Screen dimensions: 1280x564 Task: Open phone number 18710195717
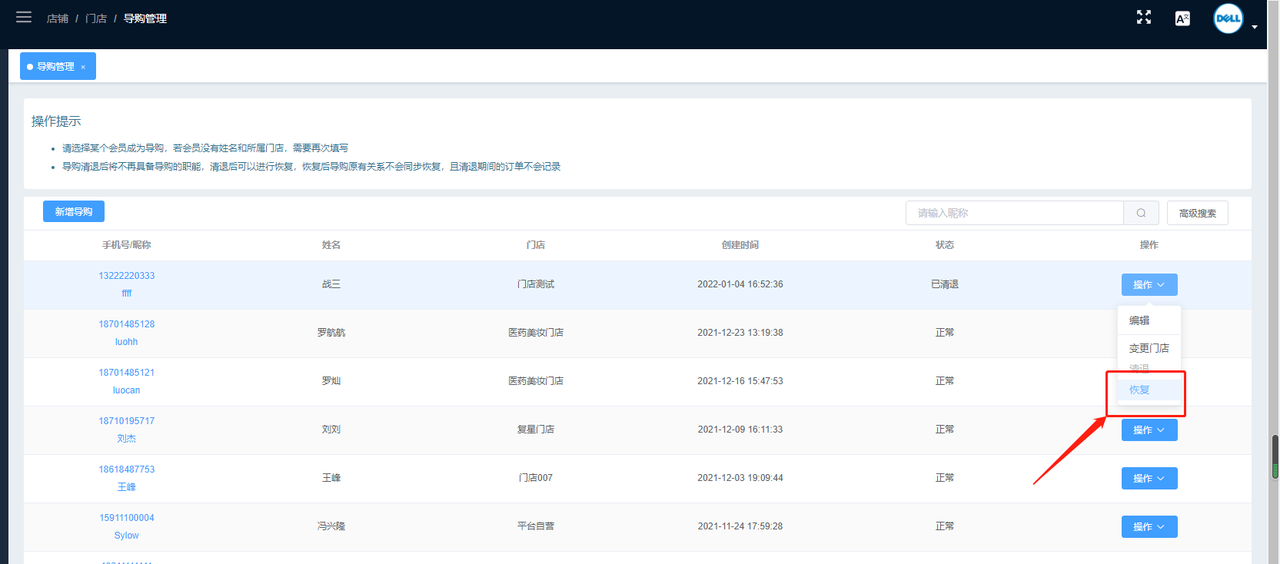[x=126, y=421]
